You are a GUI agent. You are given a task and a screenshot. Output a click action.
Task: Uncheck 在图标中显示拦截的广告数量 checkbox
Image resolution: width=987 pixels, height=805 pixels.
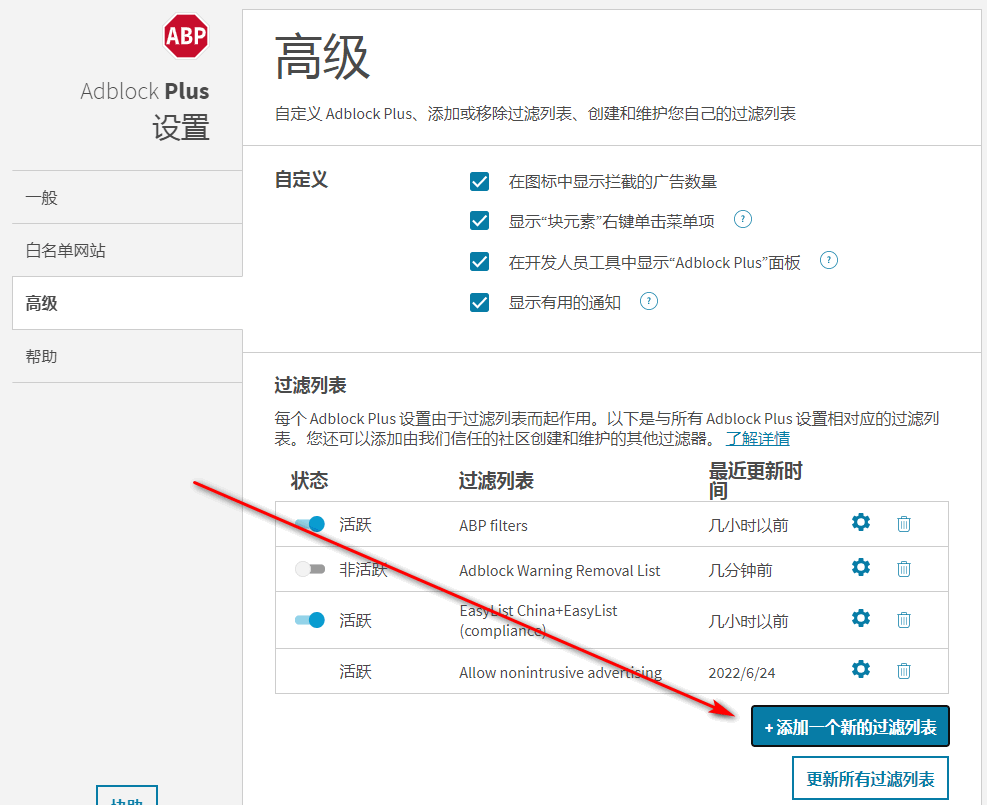click(480, 182)
